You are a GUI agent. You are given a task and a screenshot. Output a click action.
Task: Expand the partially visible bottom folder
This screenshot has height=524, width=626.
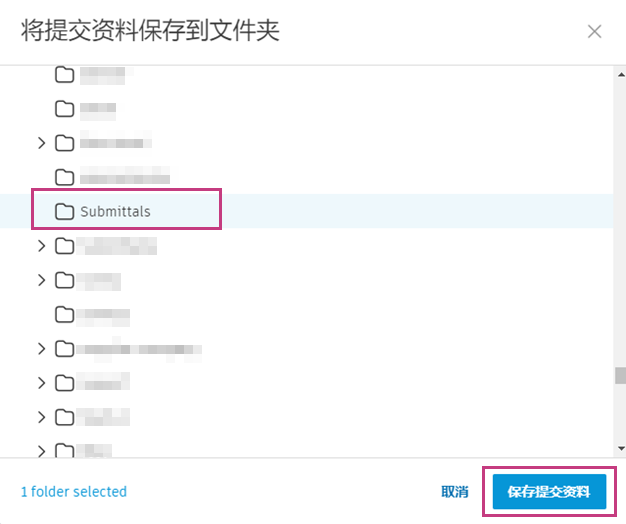[41, 450]
